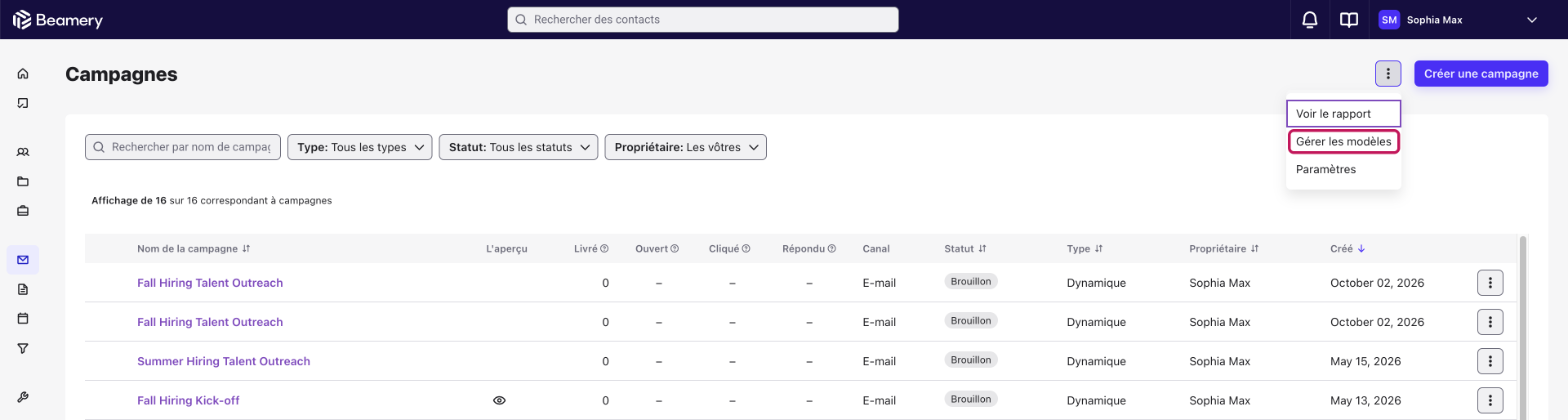1568x420 pixels.
Task: Select Gérer les modèles menu entry
Action: [1343, 142]
